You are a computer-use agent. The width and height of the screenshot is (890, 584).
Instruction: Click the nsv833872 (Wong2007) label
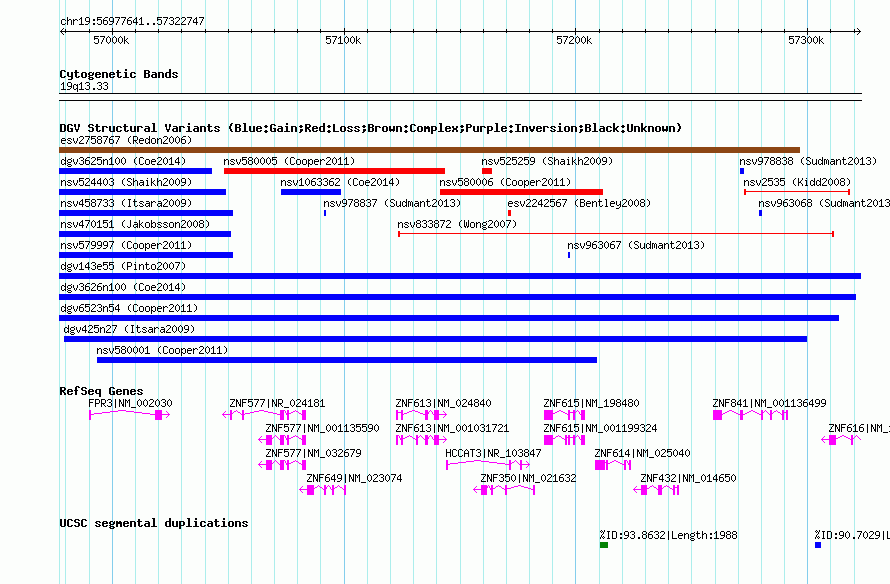(x=457, y=224)
